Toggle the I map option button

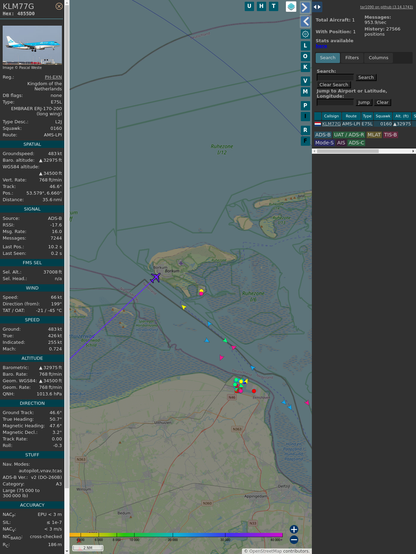click(305, 116)
